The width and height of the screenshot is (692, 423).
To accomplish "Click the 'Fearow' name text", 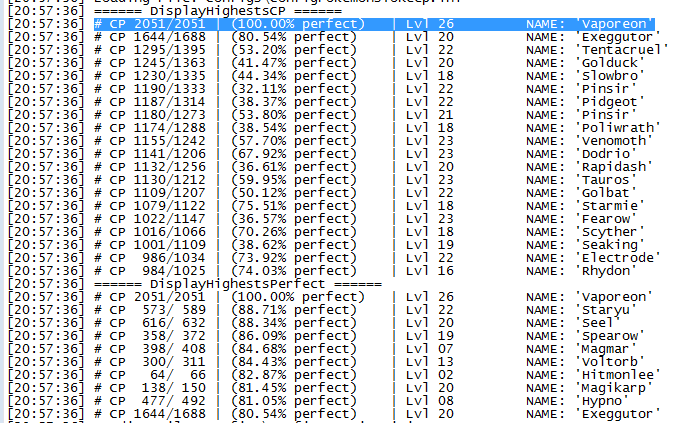I will click(x=606, y=219).
